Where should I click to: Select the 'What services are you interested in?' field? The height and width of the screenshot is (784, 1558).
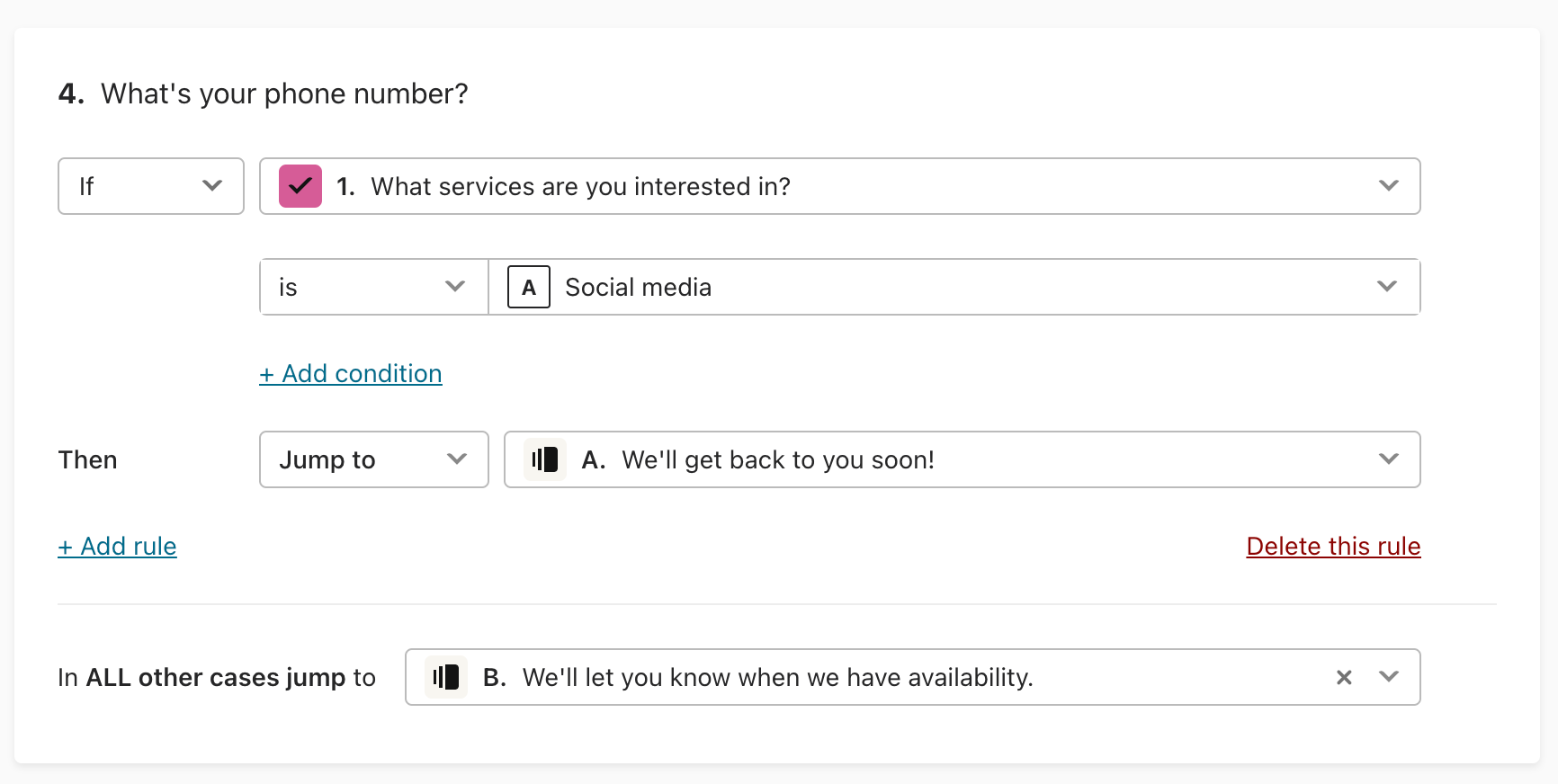click(x=840, y=186)
